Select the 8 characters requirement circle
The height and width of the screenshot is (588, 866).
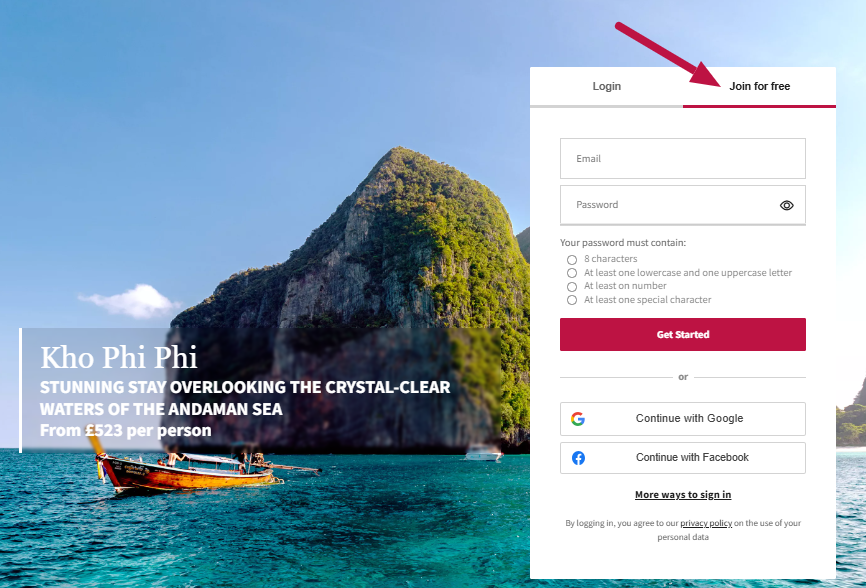(572, 259)
